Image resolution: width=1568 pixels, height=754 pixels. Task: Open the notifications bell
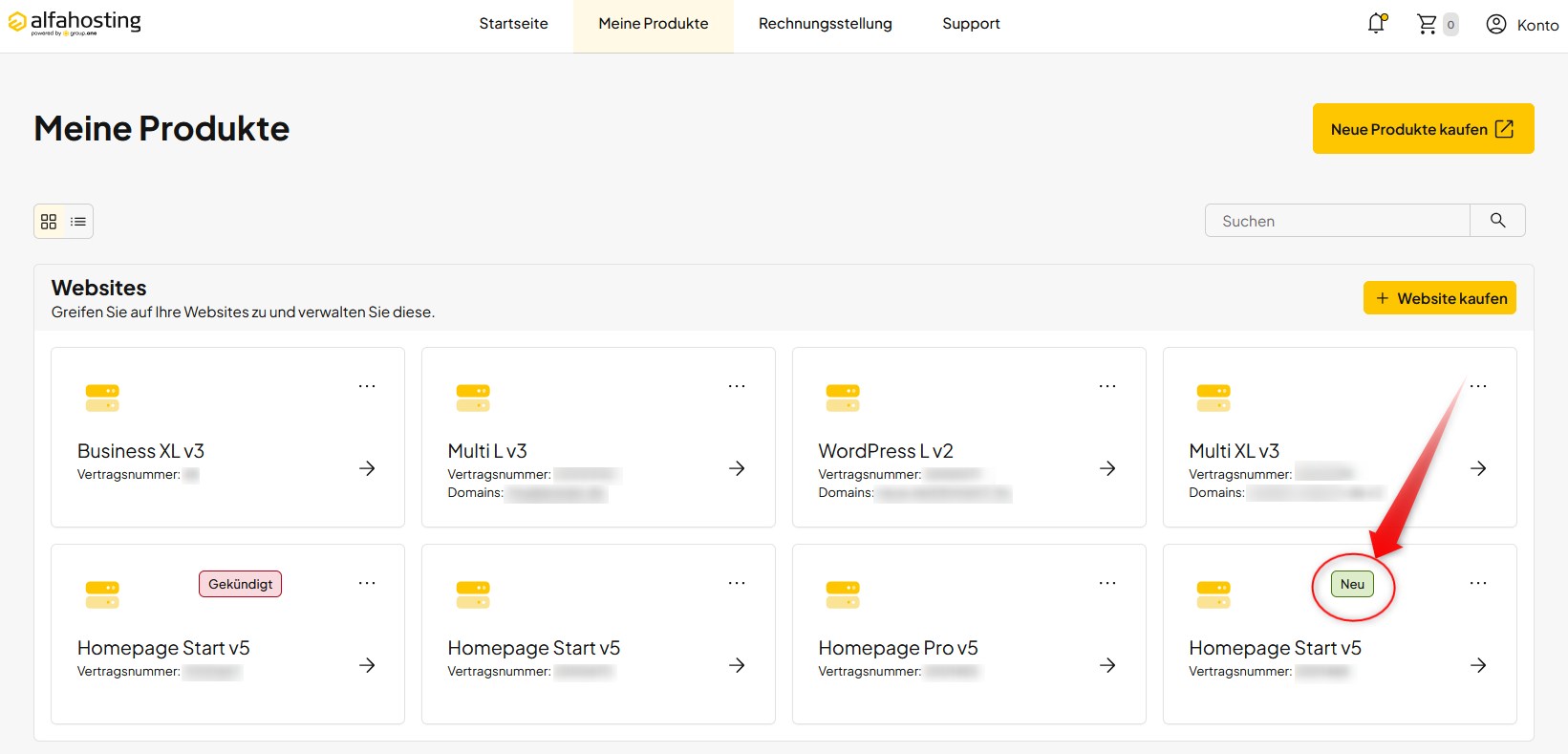[x=1377, y=24]
